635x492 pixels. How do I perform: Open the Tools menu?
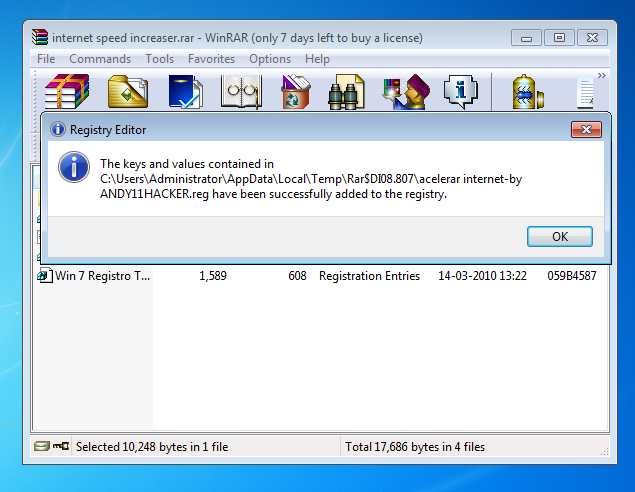pyautogui.click(x=160, y=59)
